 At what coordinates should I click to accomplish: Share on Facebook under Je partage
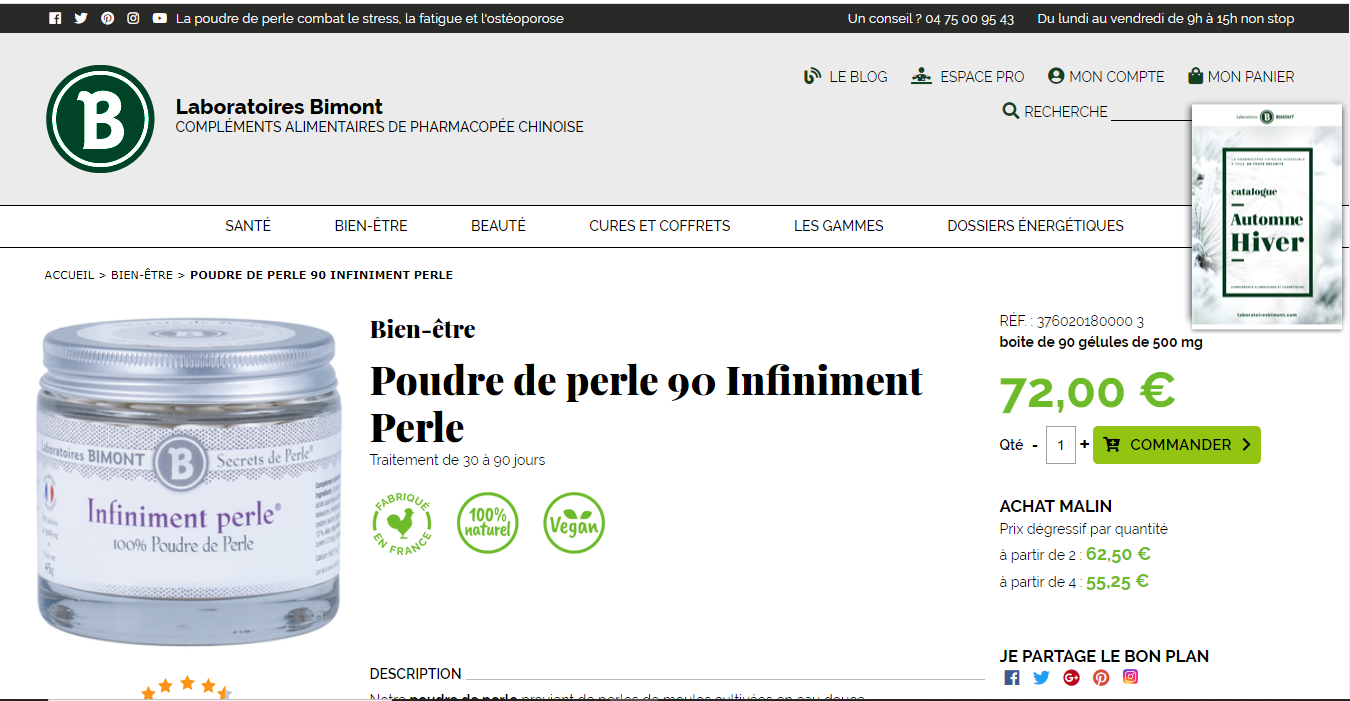click(1012, 678)
